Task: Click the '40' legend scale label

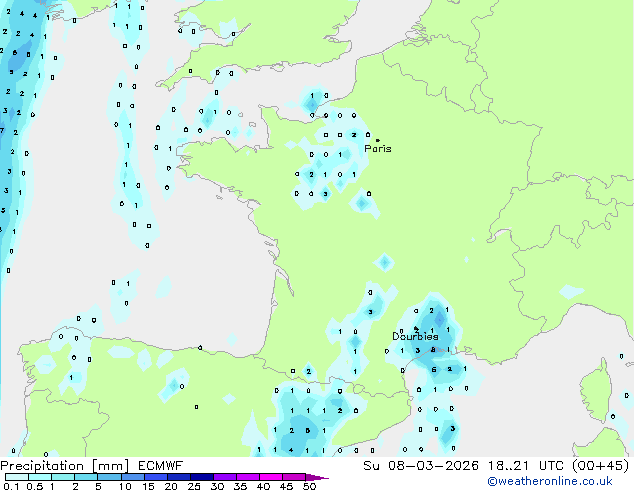Action: click(263, 486)
